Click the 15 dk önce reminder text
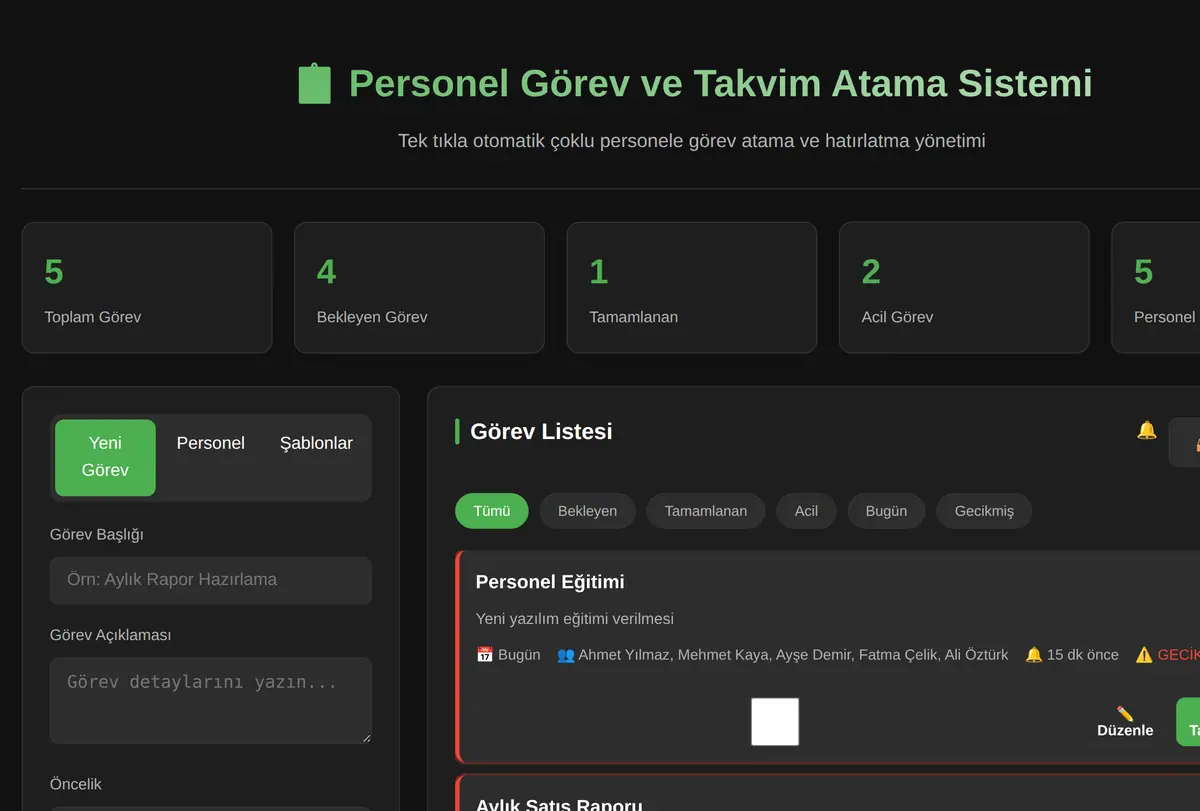 tap(1083, 655)
